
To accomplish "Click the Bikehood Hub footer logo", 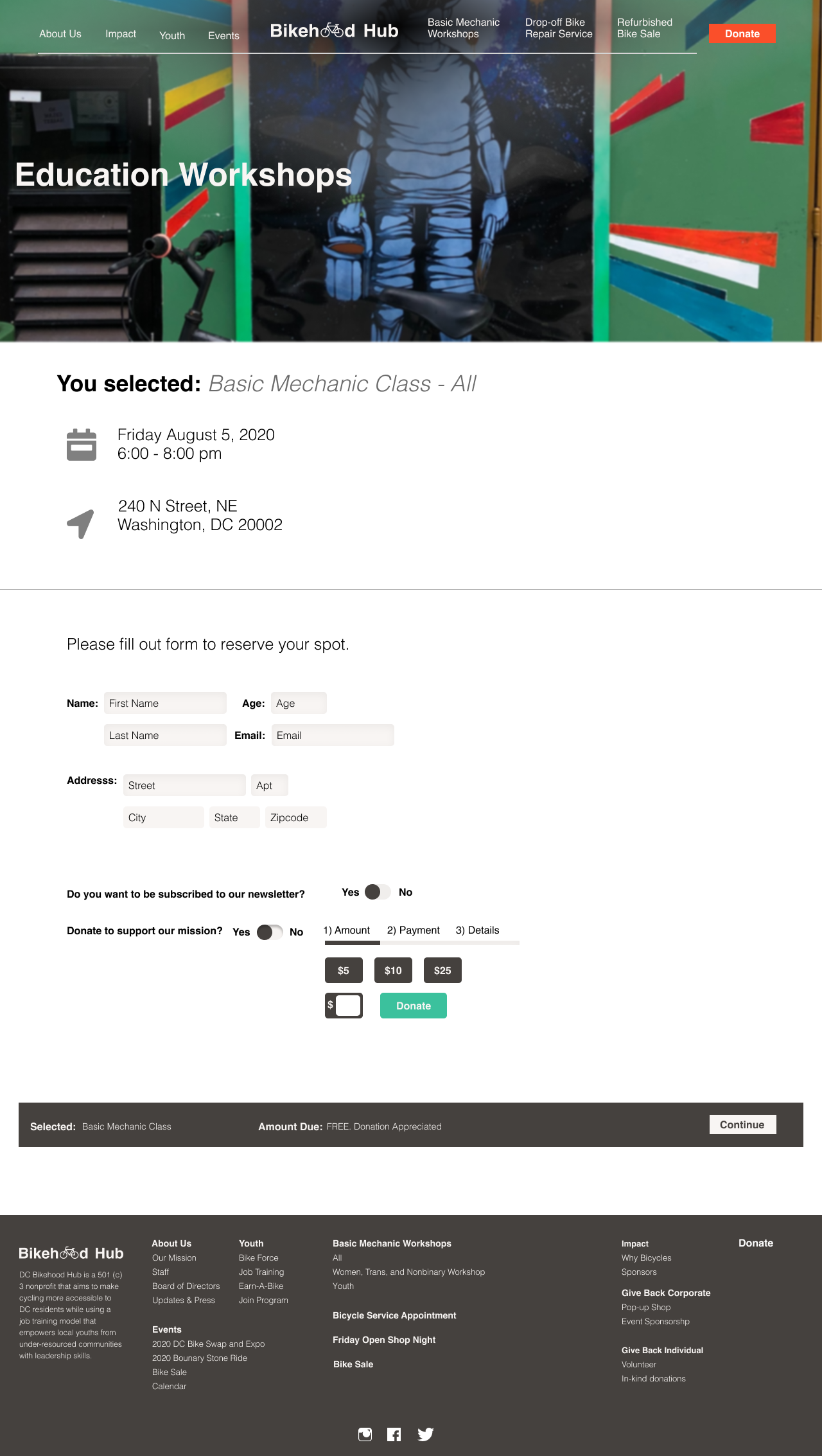I will pyautogui.click(x=71, y=1253).
